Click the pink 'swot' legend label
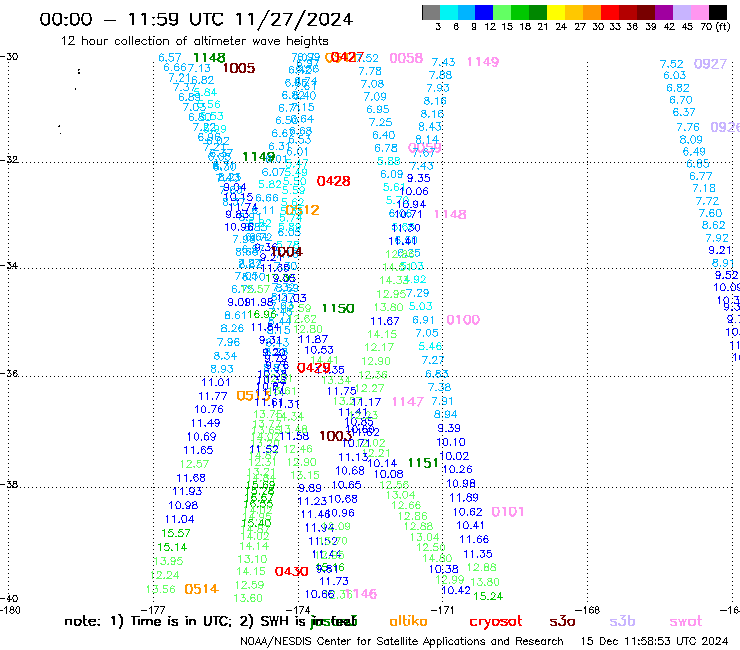Screen dimensions: 740x650 tap(686, 622)
